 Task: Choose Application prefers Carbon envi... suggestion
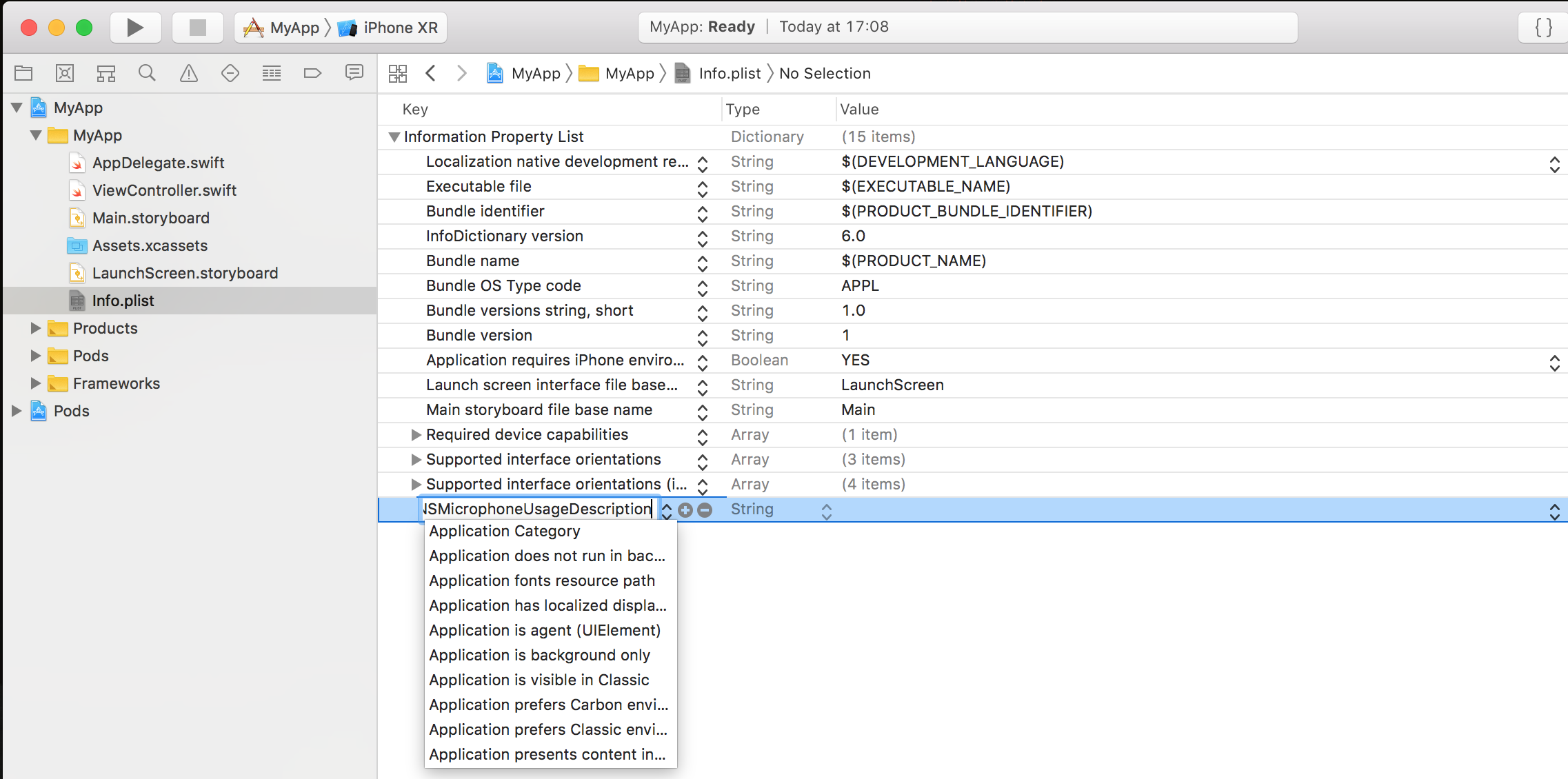click(550, 705)
